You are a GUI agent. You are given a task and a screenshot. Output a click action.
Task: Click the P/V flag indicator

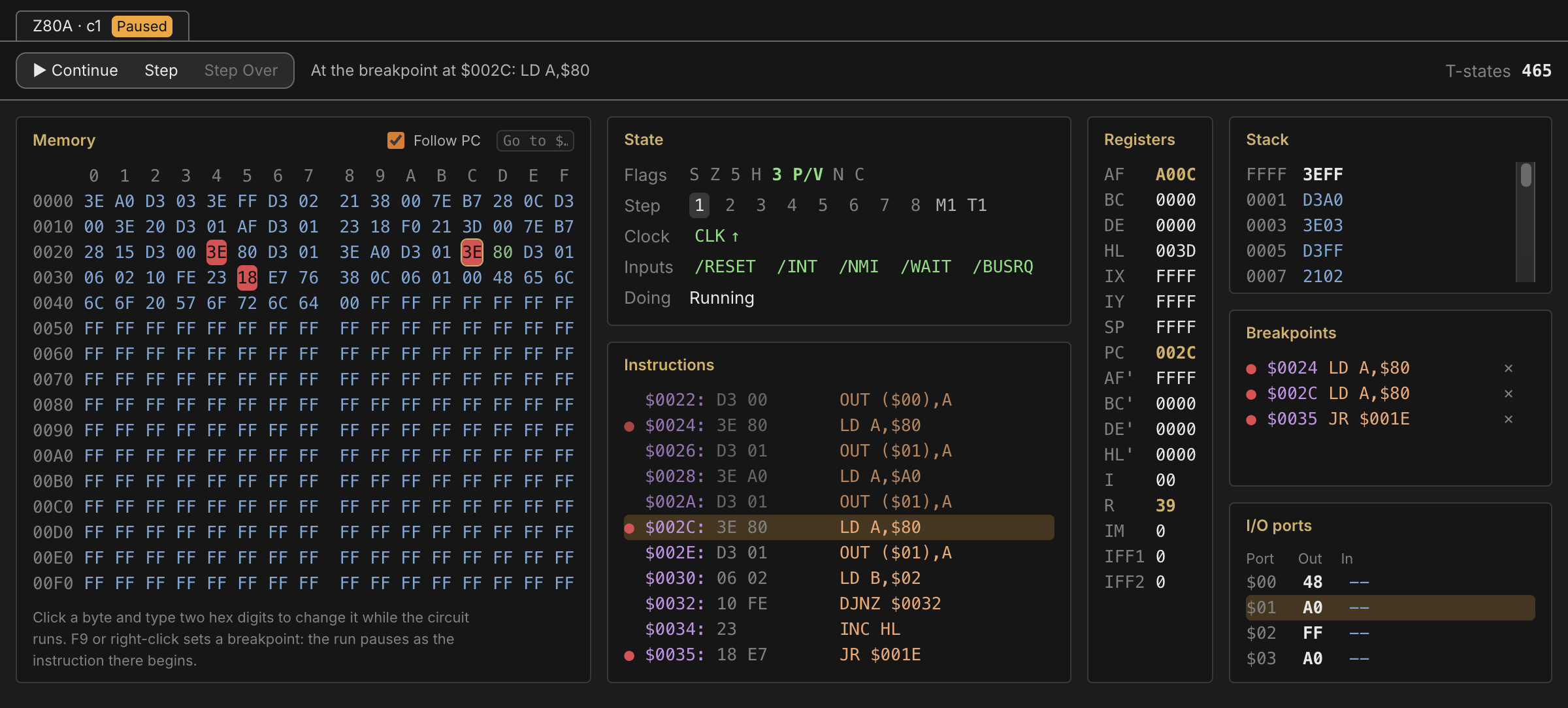pos(808,174)
